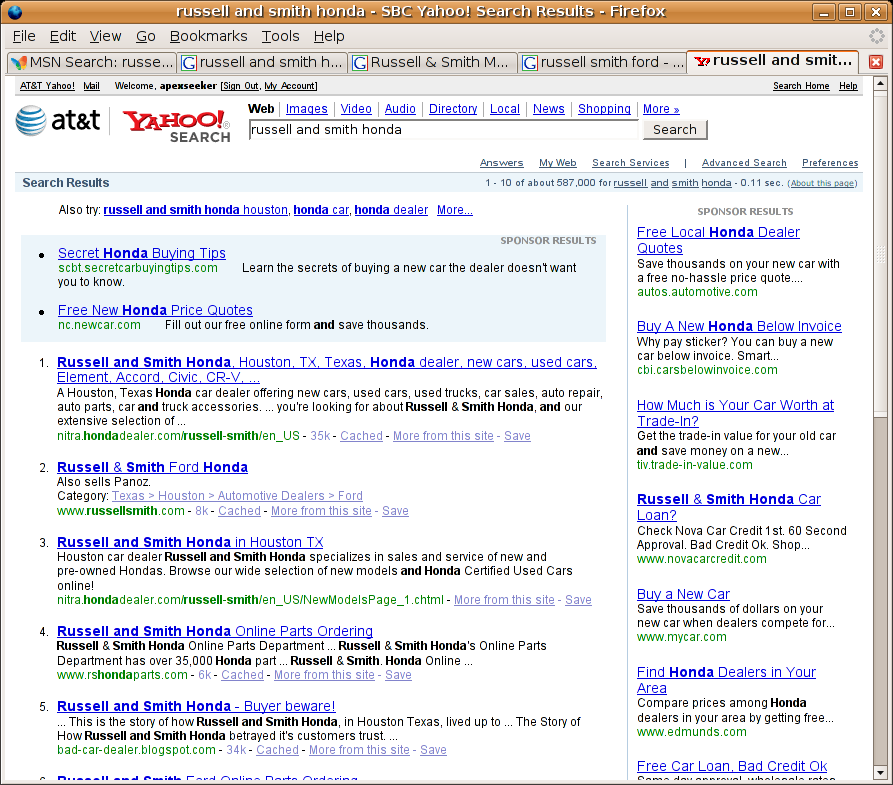893x785 pixels.
Task: Open the Audio search category
Action: click(x=400, y=109)
